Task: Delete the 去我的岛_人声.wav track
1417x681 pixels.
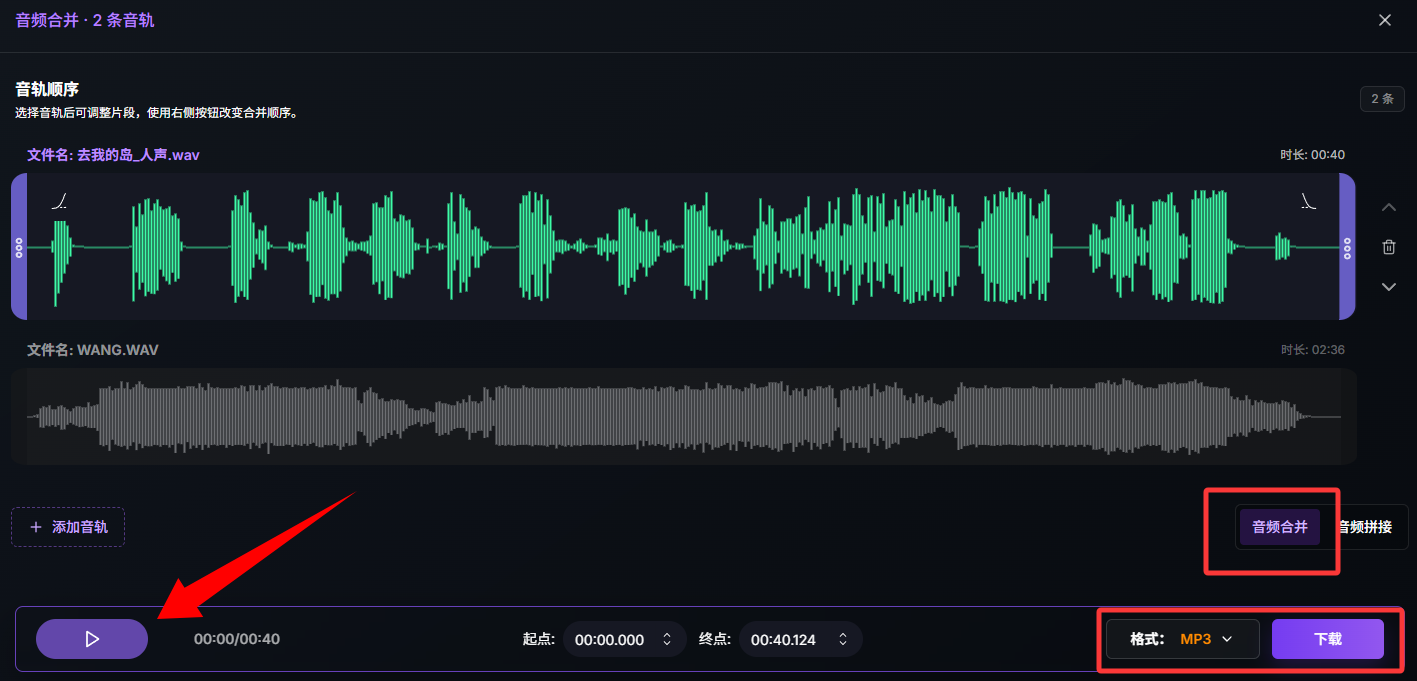Action: (1388, 247)
